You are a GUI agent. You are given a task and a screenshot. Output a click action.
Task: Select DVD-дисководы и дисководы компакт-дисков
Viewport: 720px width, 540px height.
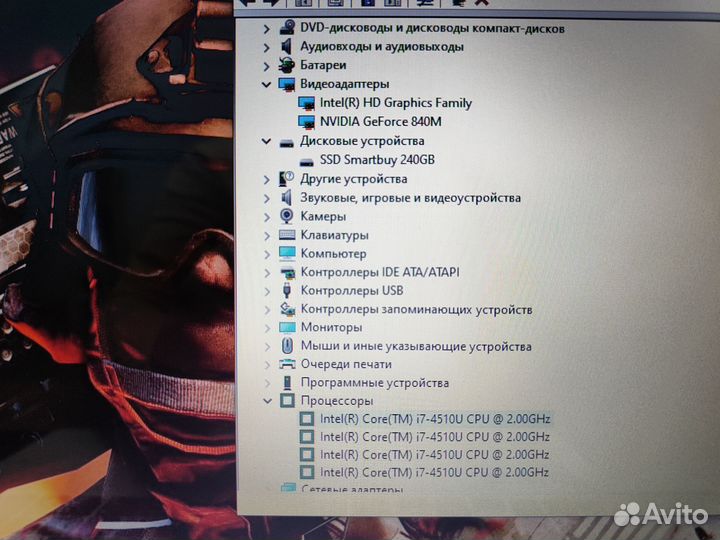point(432,28)
